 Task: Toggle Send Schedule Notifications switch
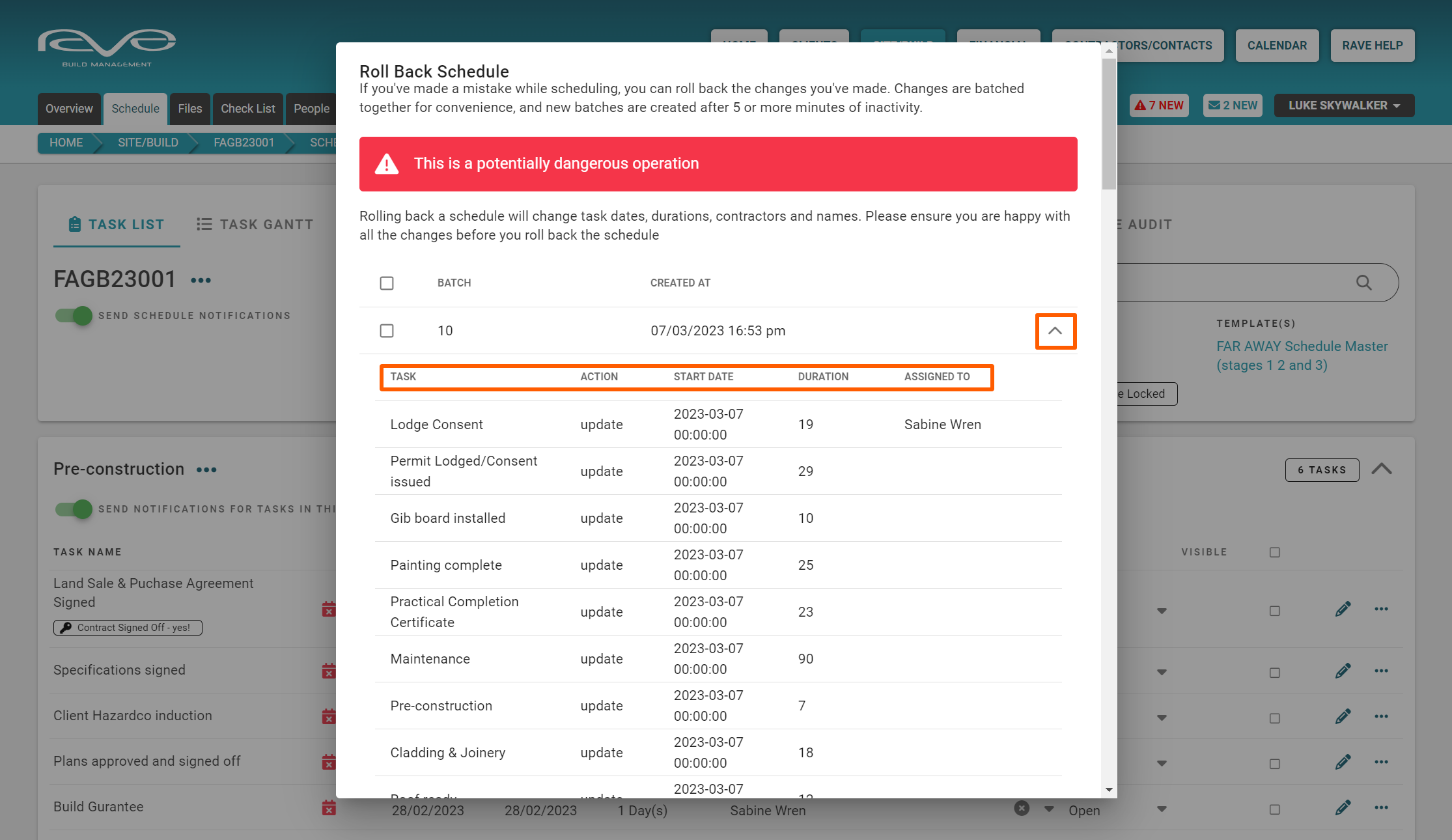pyautogui.click(x=74, y=316)
